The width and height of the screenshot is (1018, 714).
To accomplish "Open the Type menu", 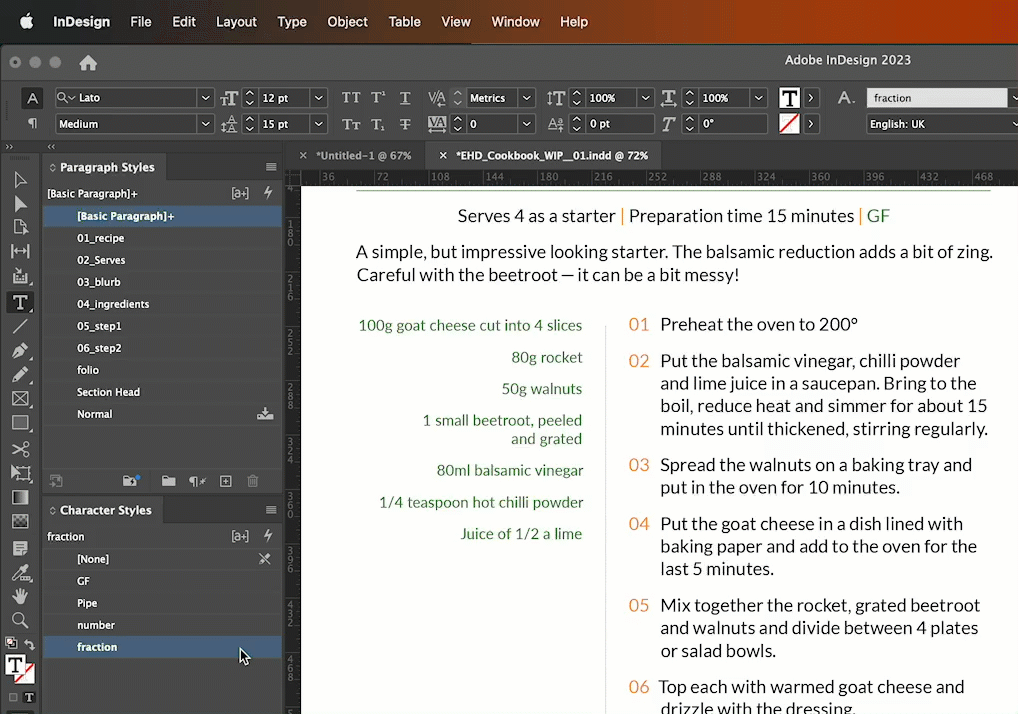I will [x=292, y=22].
